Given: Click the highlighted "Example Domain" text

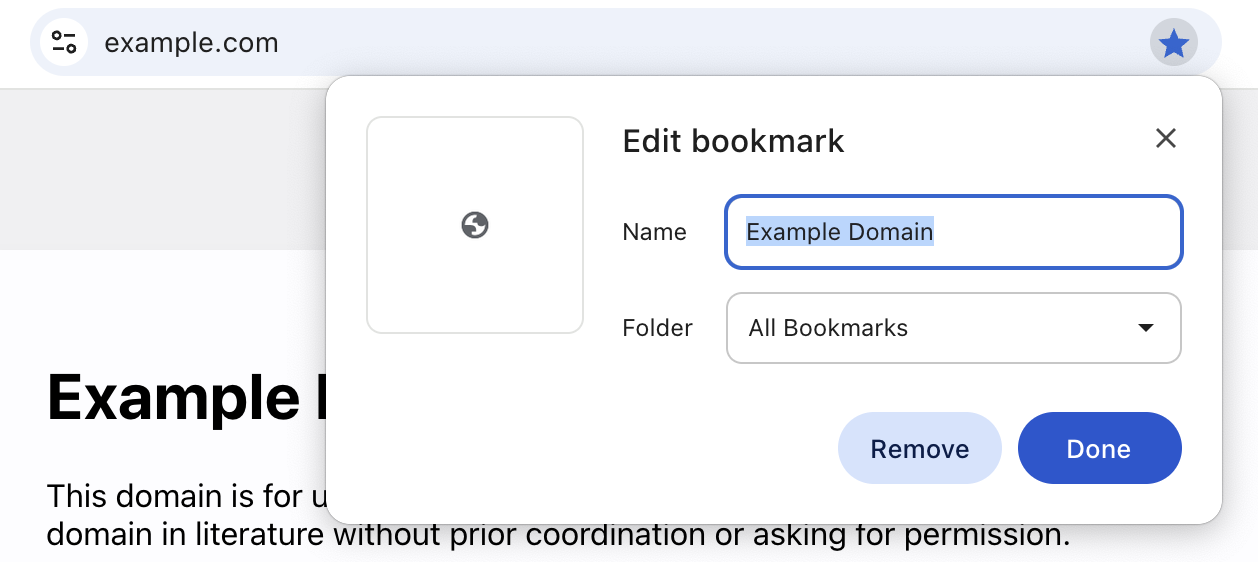Looking at the screenshot, I should [x=839, y=232].
